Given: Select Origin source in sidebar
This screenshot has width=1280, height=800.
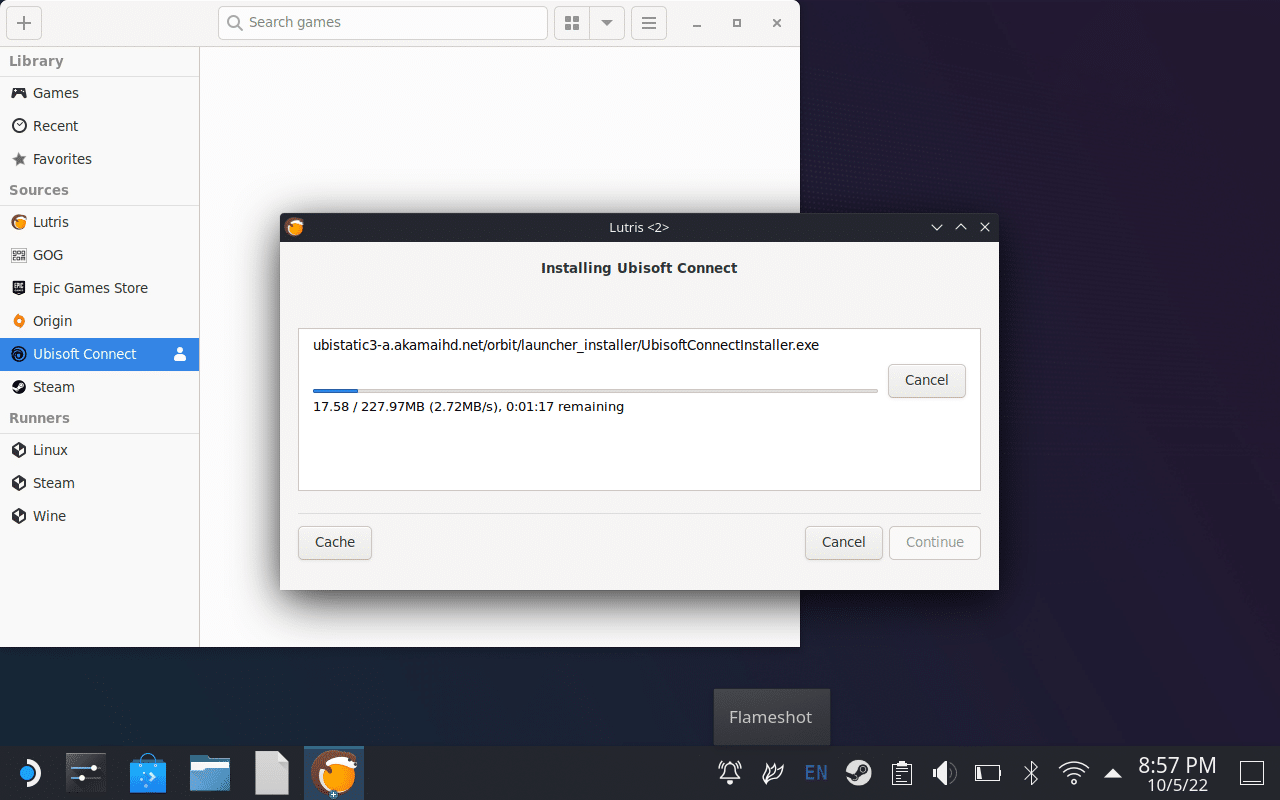Looking at the screenshot, I should pyautogui.click(x=99, y=321).
